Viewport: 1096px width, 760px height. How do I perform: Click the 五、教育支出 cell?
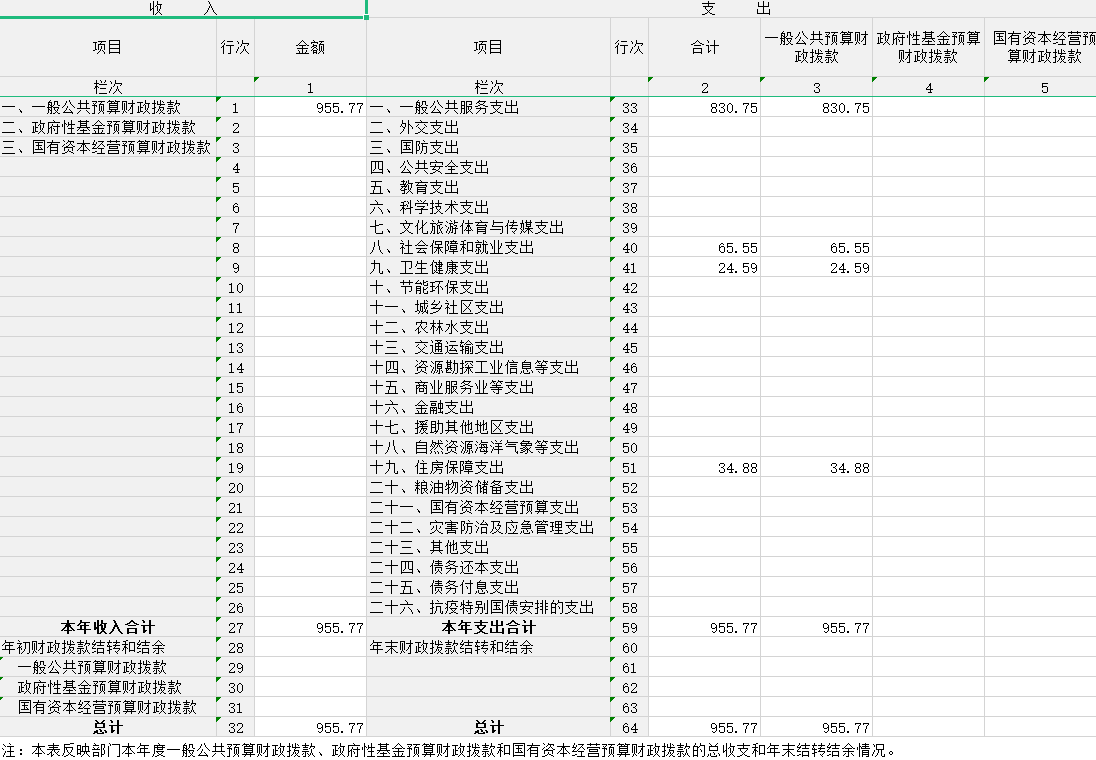point(488,188)
